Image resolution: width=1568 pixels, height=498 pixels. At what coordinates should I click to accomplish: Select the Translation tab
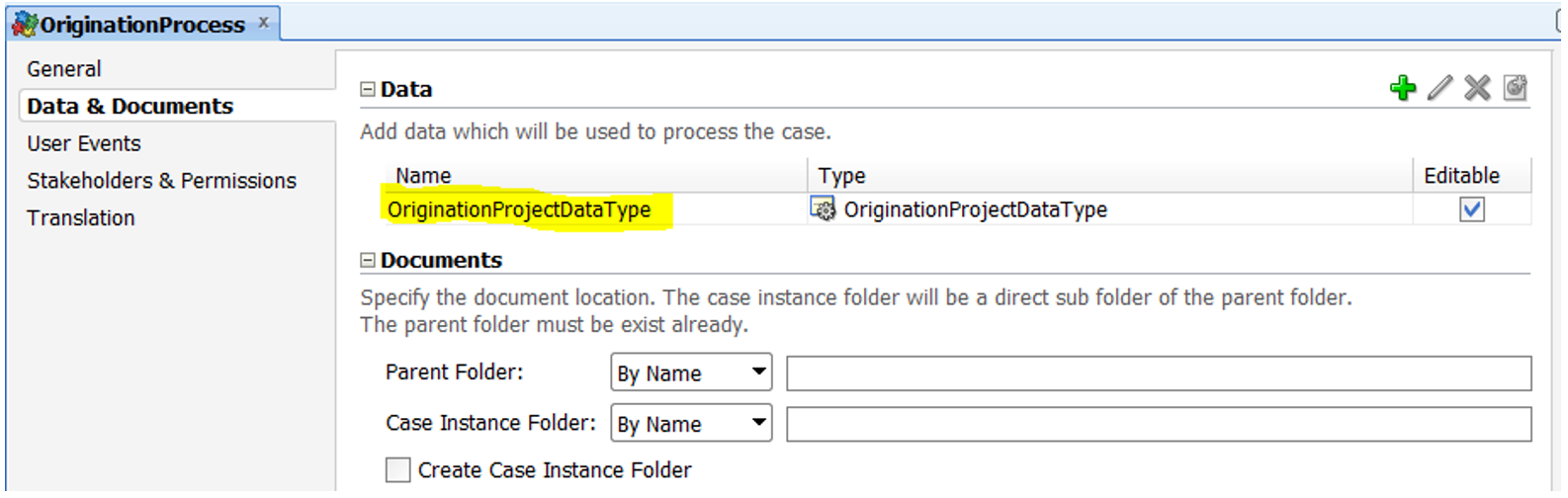pos(81,218)
